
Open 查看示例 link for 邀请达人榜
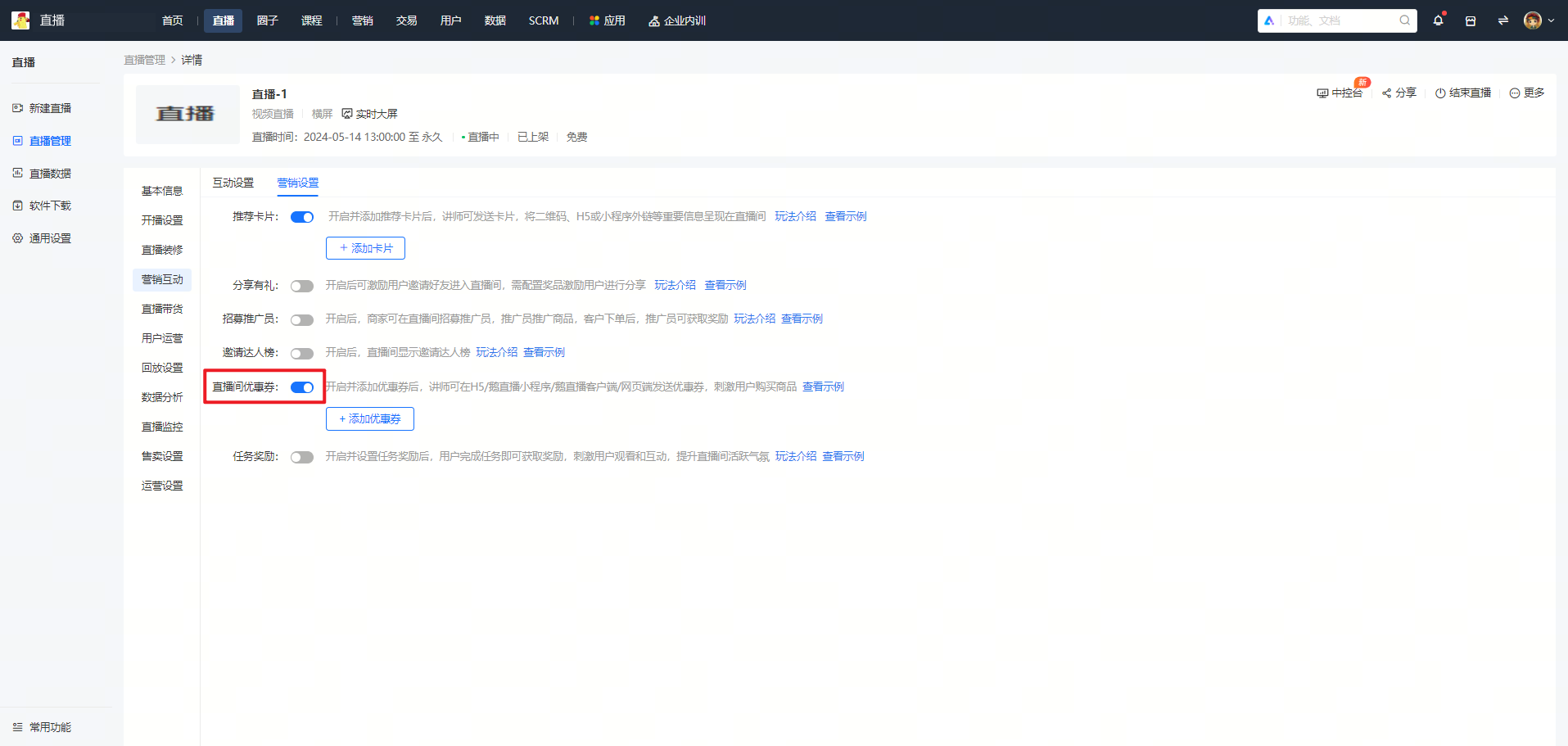coord(545,352)
